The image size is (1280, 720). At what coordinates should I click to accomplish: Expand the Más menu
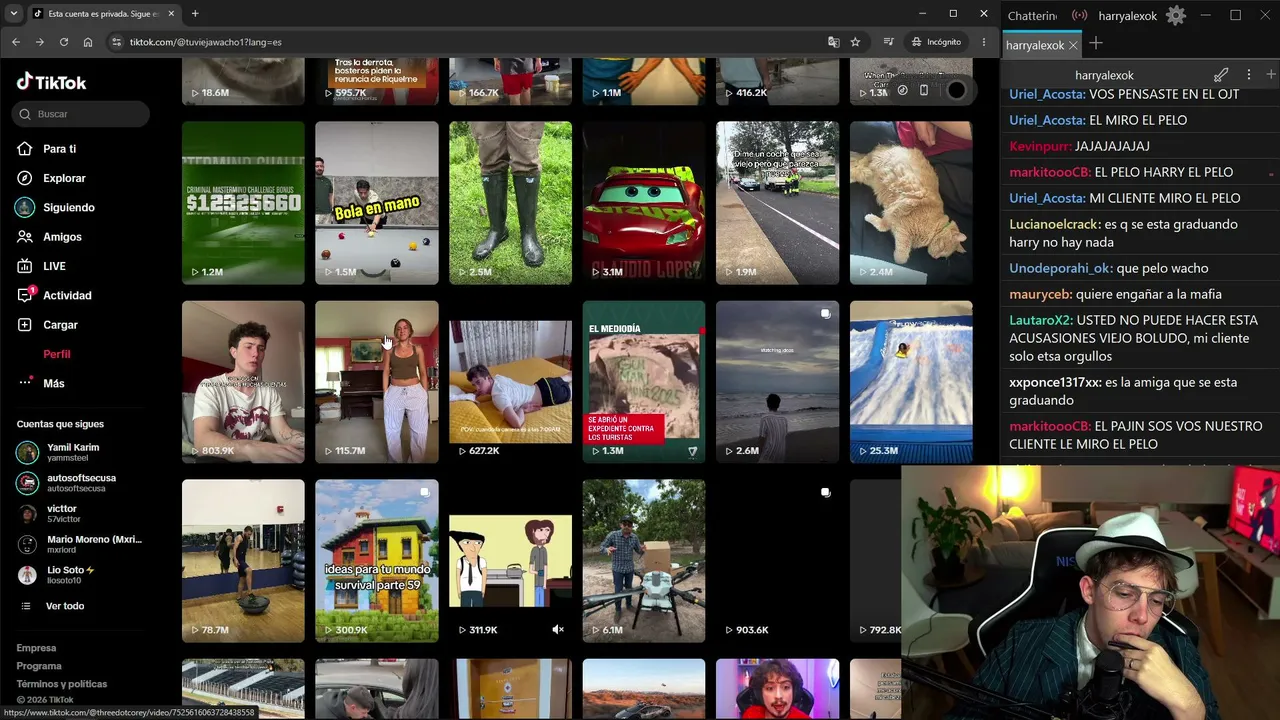(x=53, y=384)
